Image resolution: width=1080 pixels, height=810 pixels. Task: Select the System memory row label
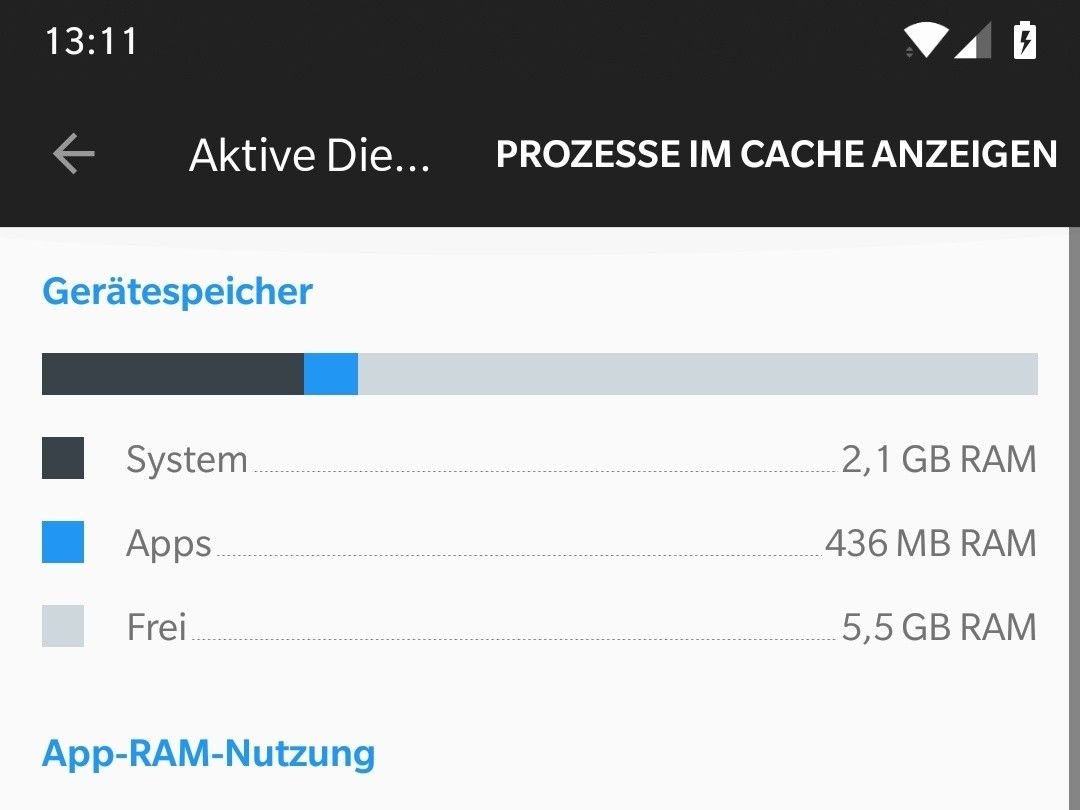187,459
